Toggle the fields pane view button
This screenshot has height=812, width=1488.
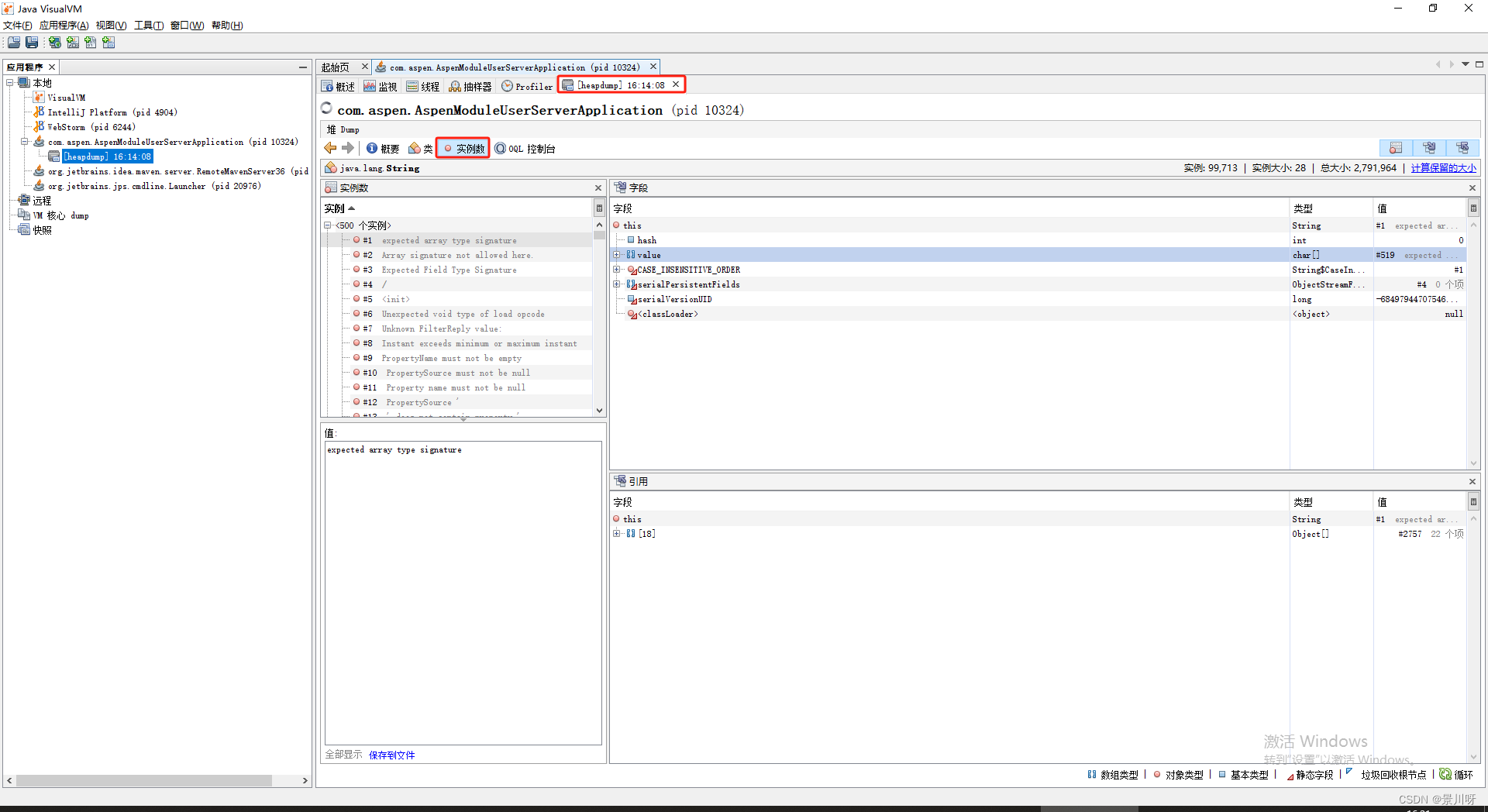pyautogui.click(x=1429, y=148)
